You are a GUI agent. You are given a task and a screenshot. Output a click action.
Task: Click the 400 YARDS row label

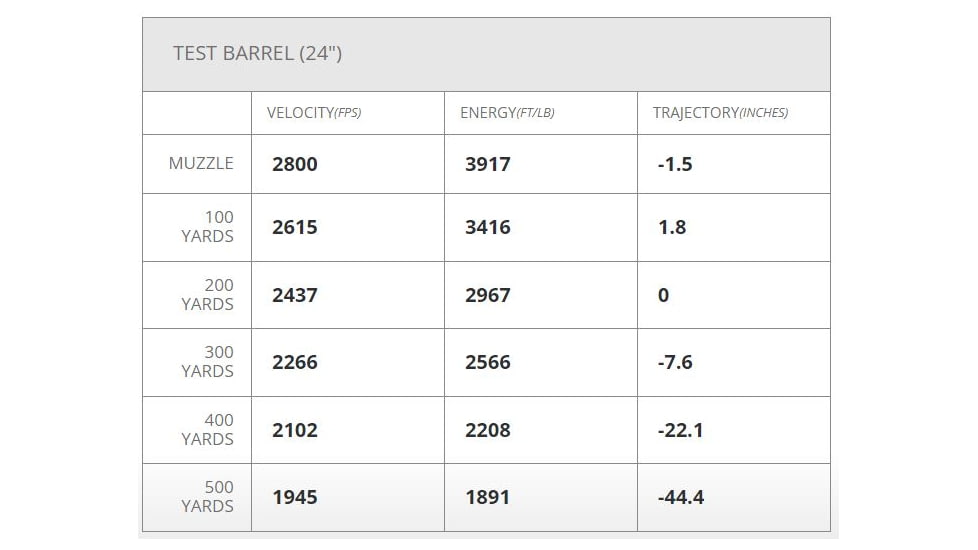click(208, 430)
